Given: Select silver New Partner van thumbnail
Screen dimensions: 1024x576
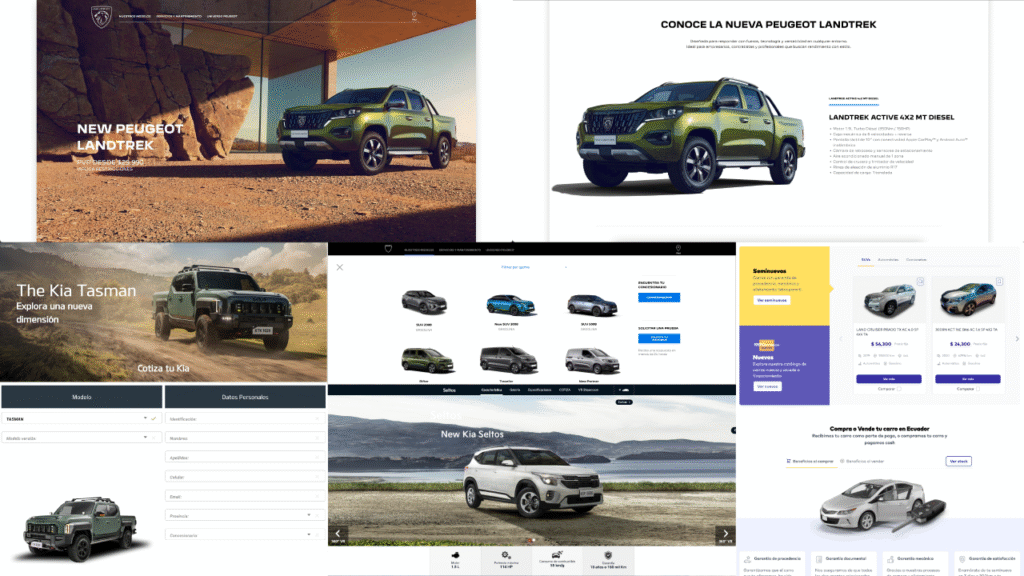Looking at the screenshot, I should (x=592, y=360).
